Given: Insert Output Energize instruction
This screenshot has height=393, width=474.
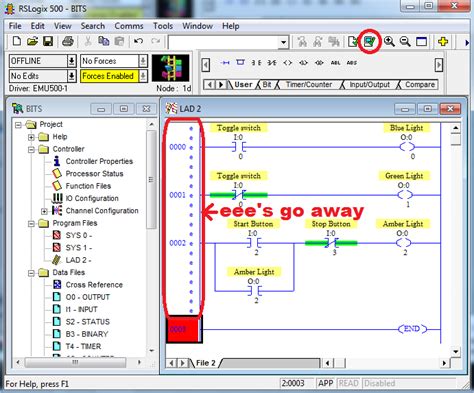Looking at the screenshot, I should (x=288, y=63).
